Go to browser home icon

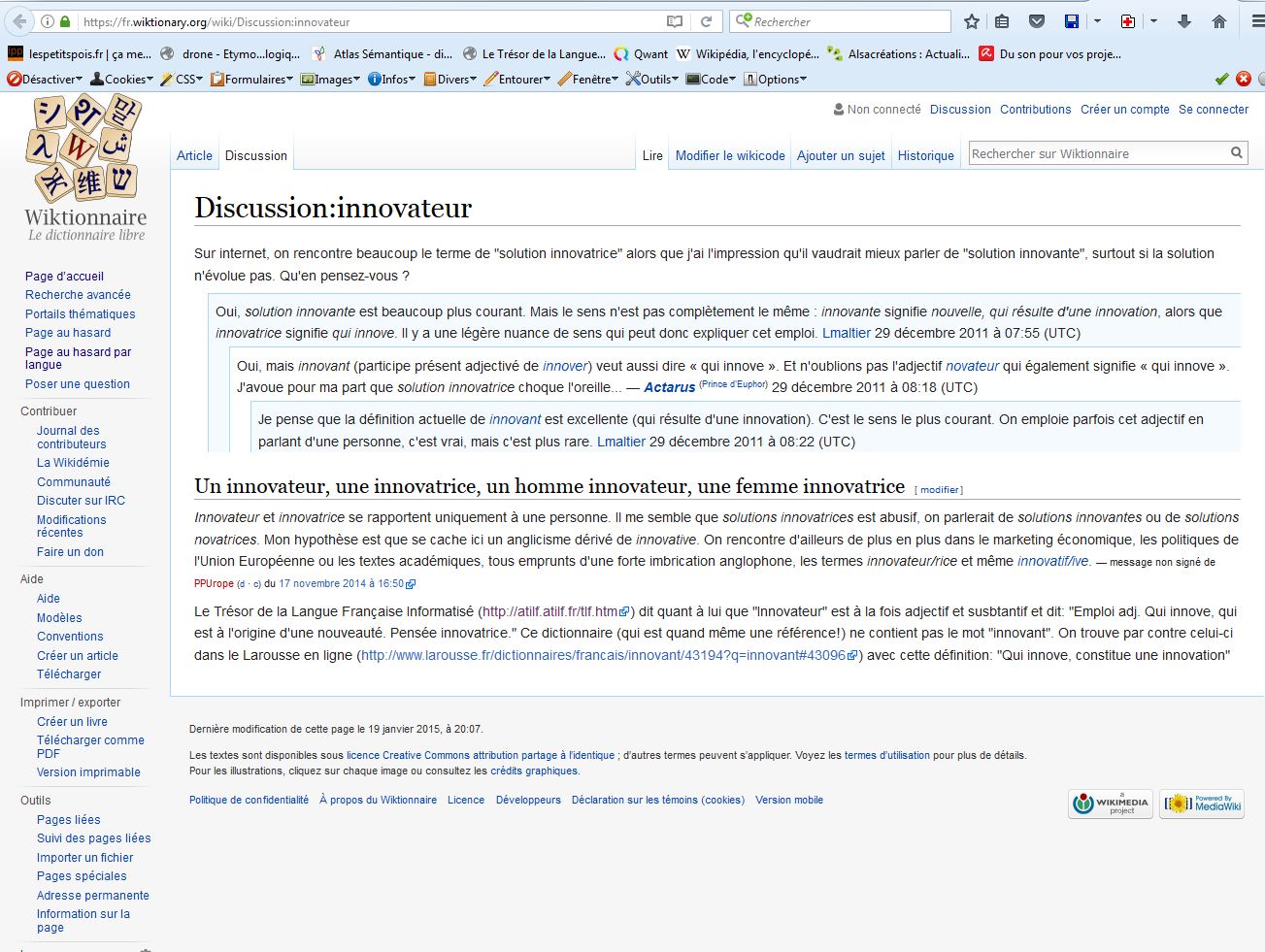coord(1219,21)
